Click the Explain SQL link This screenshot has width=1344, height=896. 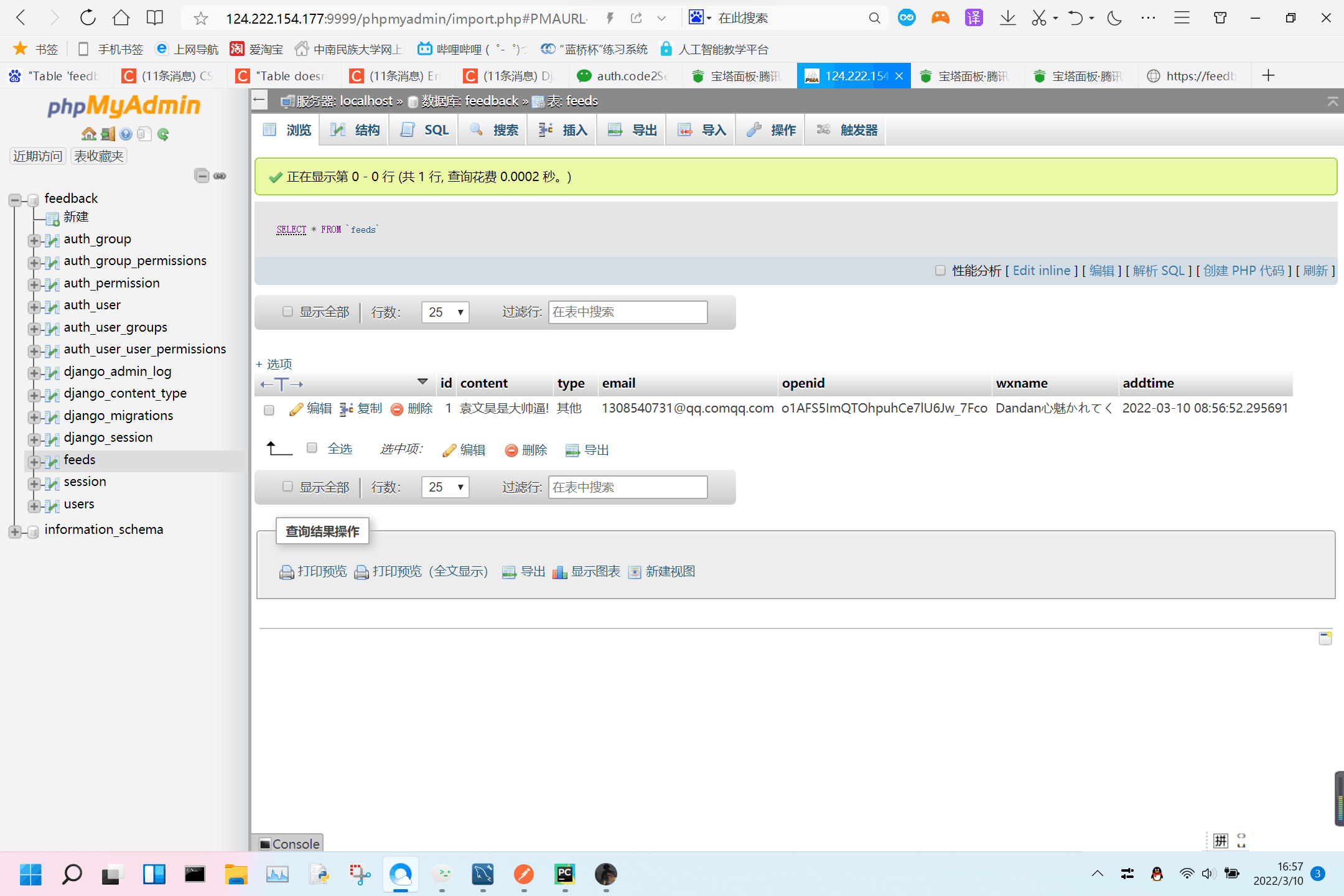click(1159, 271)
